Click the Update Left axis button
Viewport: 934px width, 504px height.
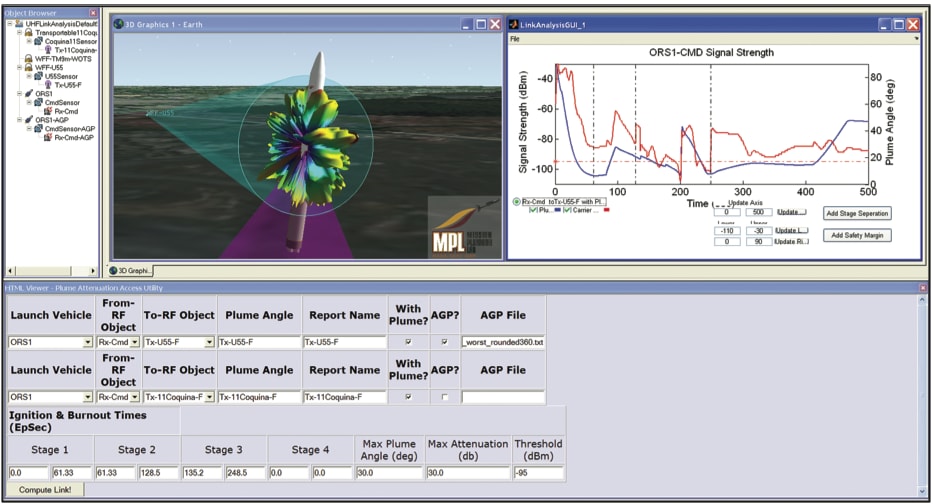coord(792,231)
